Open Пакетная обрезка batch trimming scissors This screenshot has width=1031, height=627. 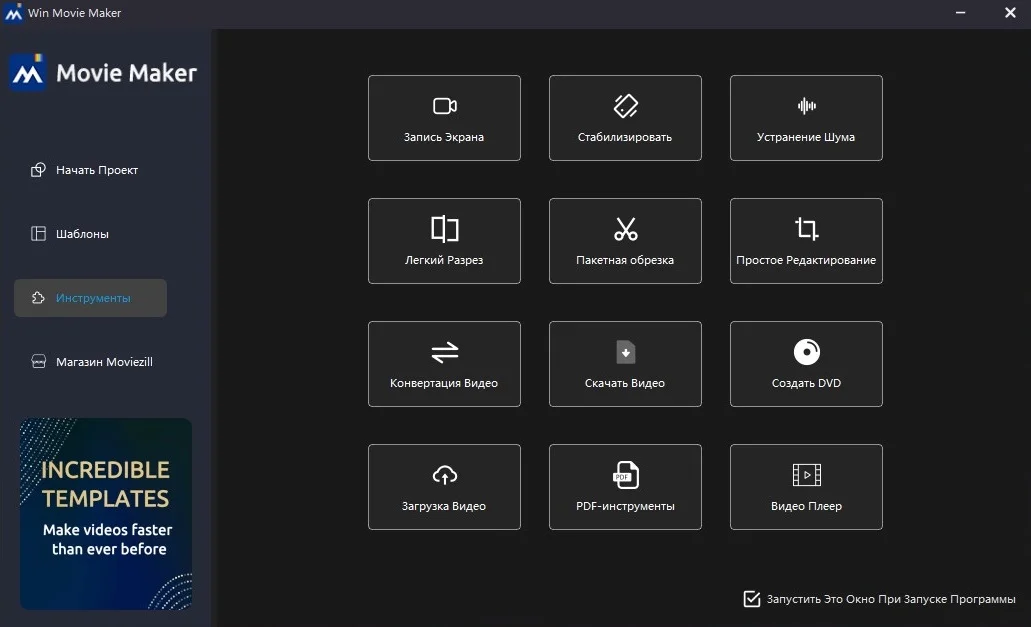click(x=625, y=241)
